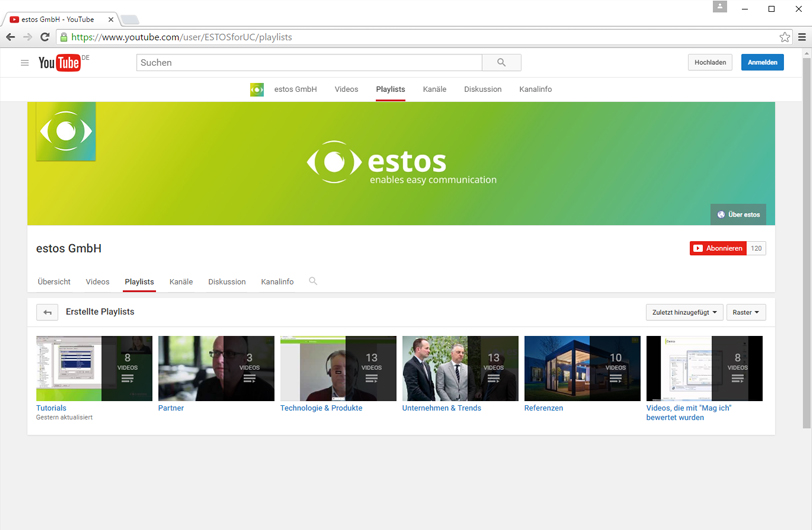Switch to the lower Diskussion tab
This screenshot has height=530, width=812.
(227, 282)
